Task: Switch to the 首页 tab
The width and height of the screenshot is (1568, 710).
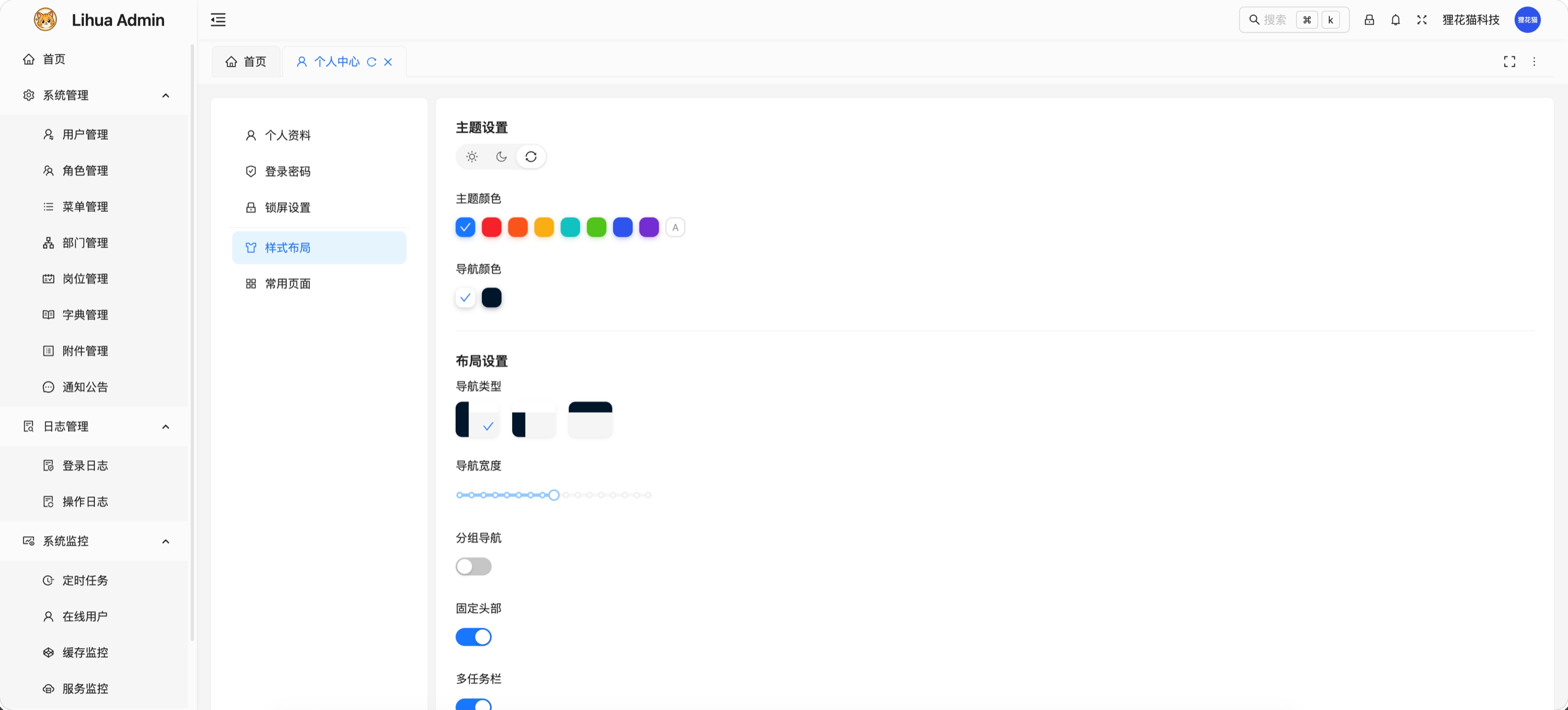Action: (246, 62)
